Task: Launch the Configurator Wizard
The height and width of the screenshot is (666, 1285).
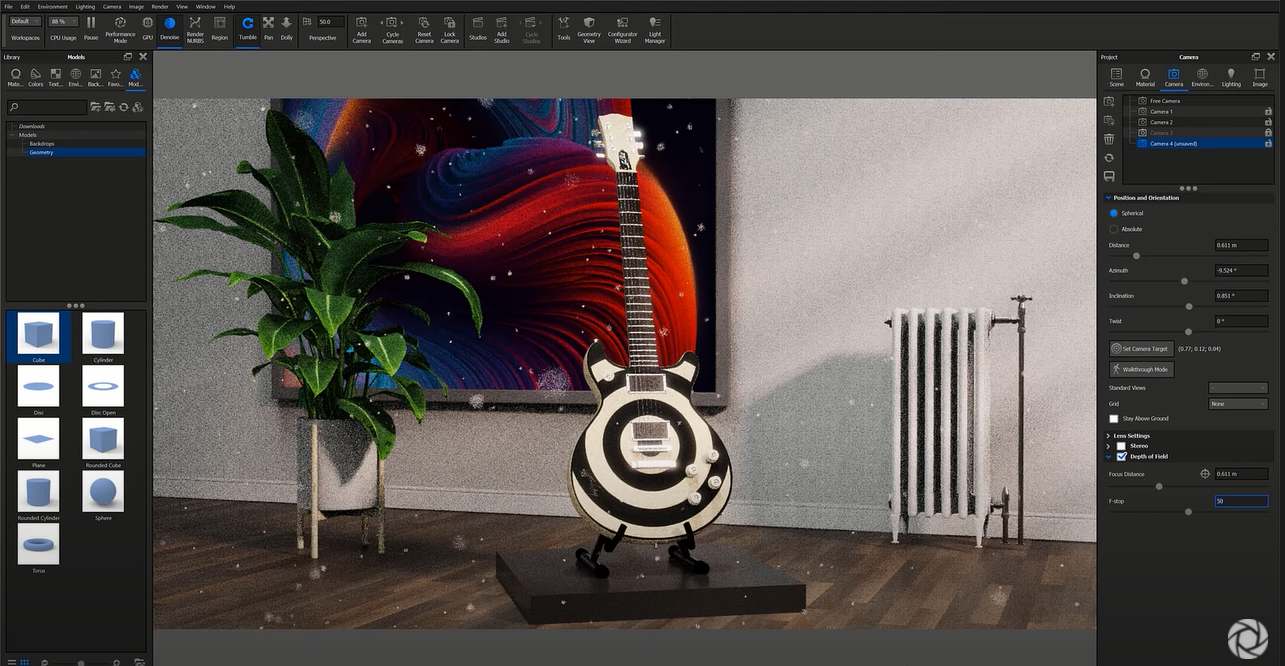Action: tap(621, 30)
